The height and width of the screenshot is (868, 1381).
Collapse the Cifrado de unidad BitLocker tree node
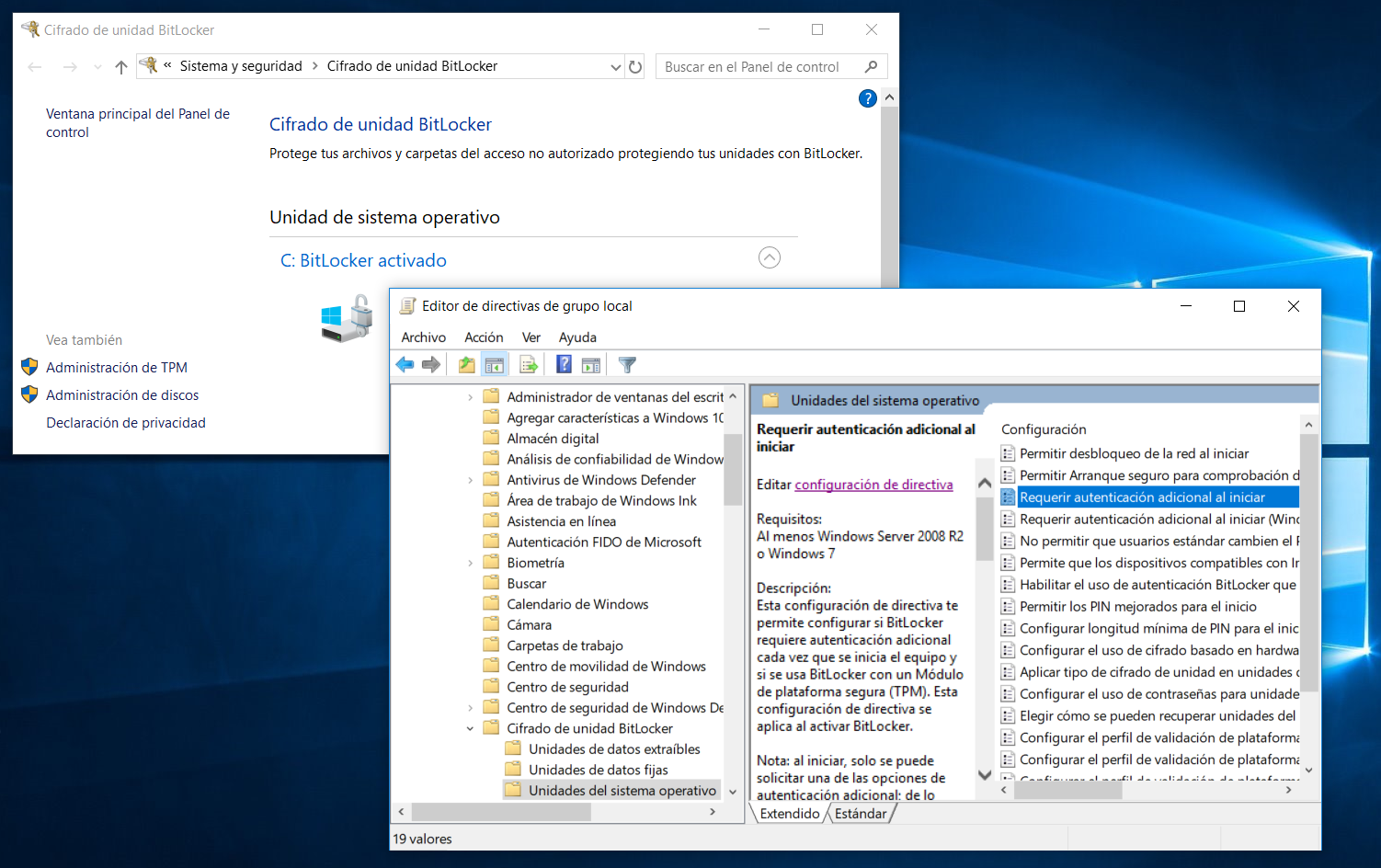pos(470,727)
